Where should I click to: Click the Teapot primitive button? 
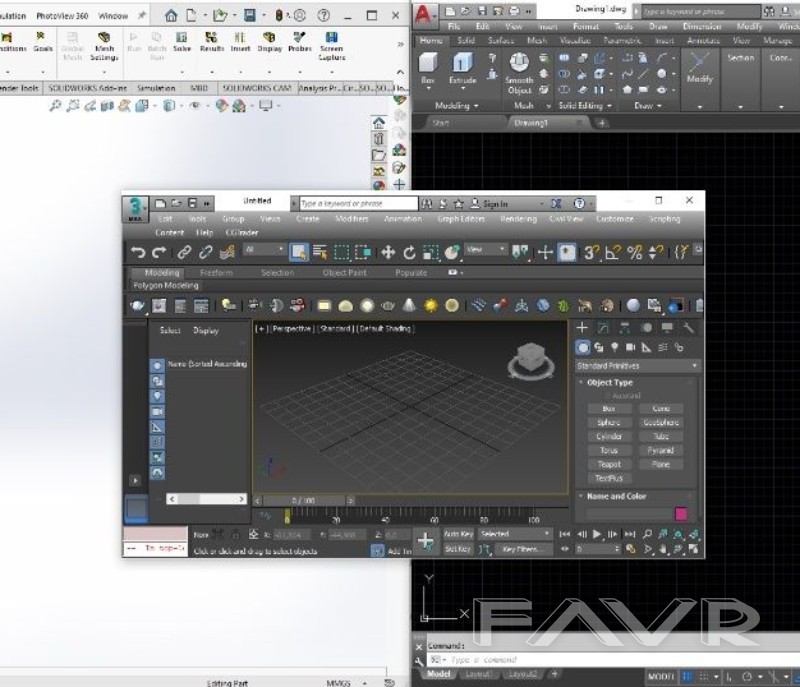[x=608, y=464]
